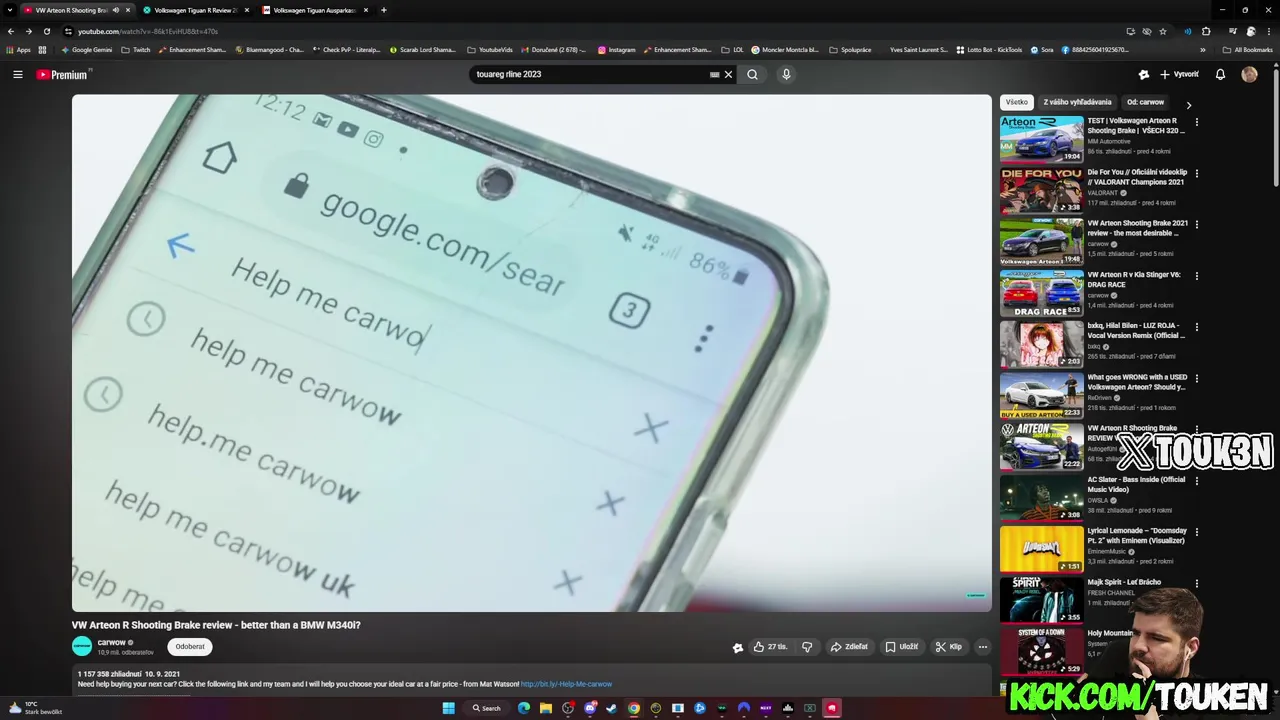Share the video via Zdieľať

coord(849,647)
